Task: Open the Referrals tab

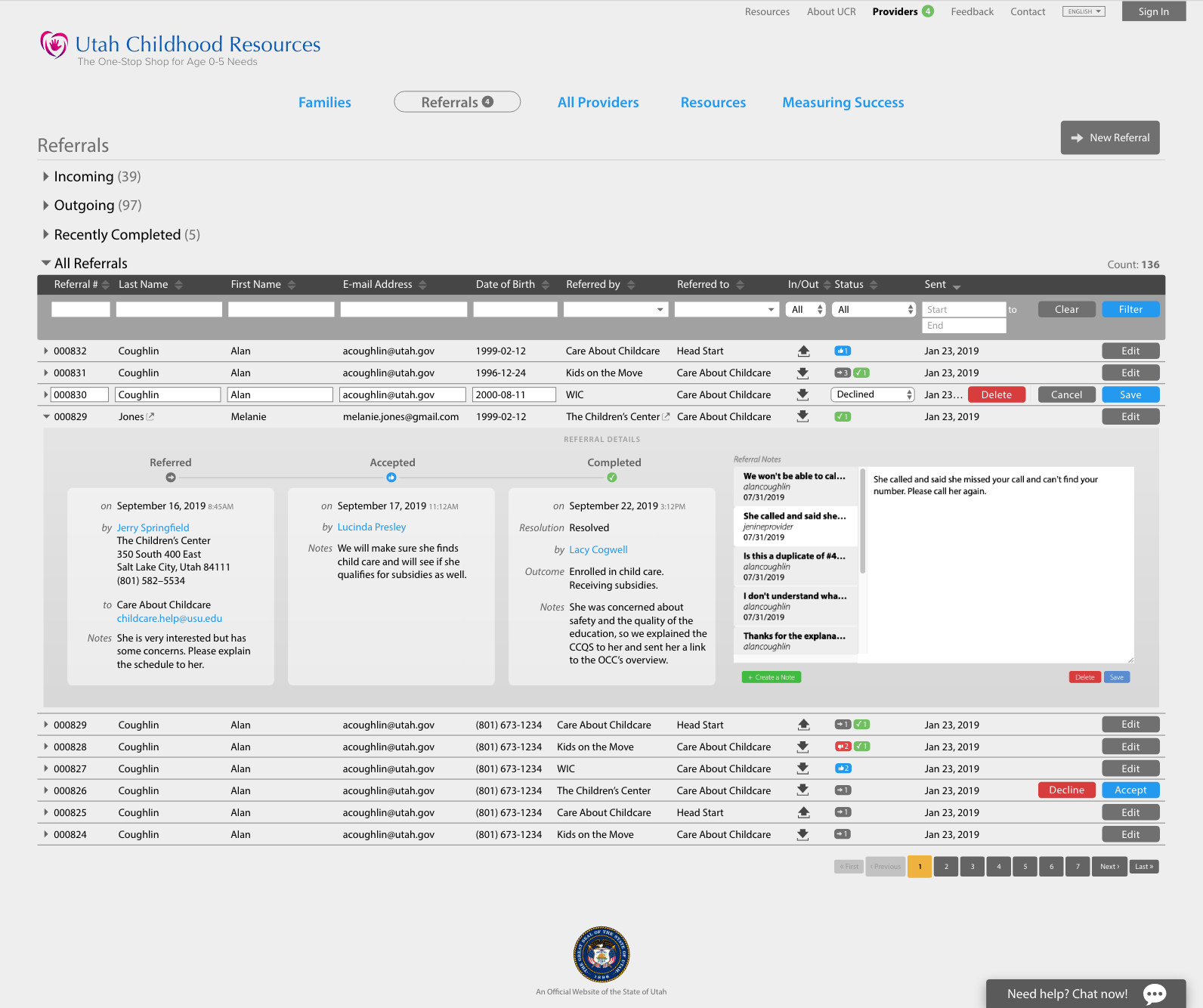Action: click(457, 102)
